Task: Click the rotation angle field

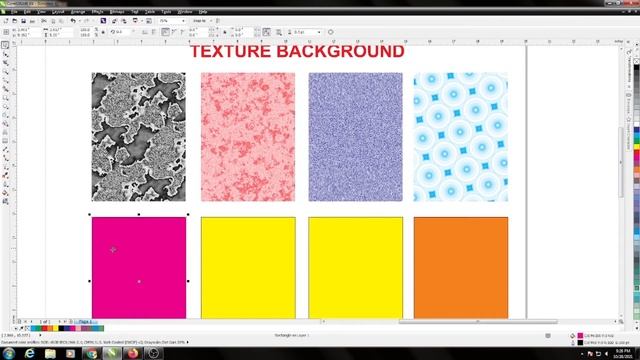Action: pyautogui.click(x=122, y=32)
